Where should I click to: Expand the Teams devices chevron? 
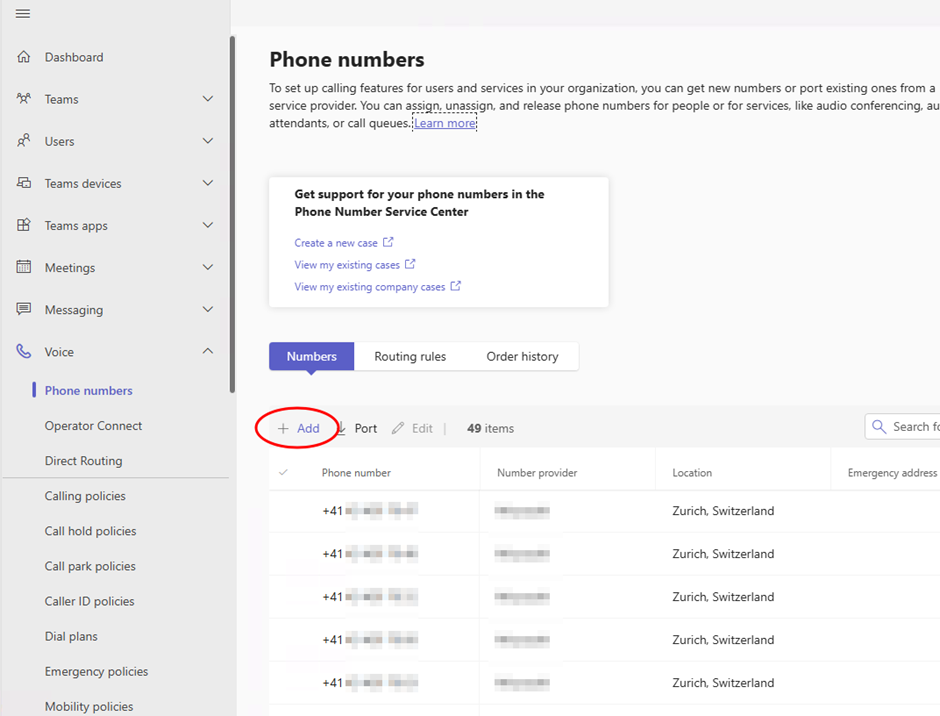coord(207,183)
